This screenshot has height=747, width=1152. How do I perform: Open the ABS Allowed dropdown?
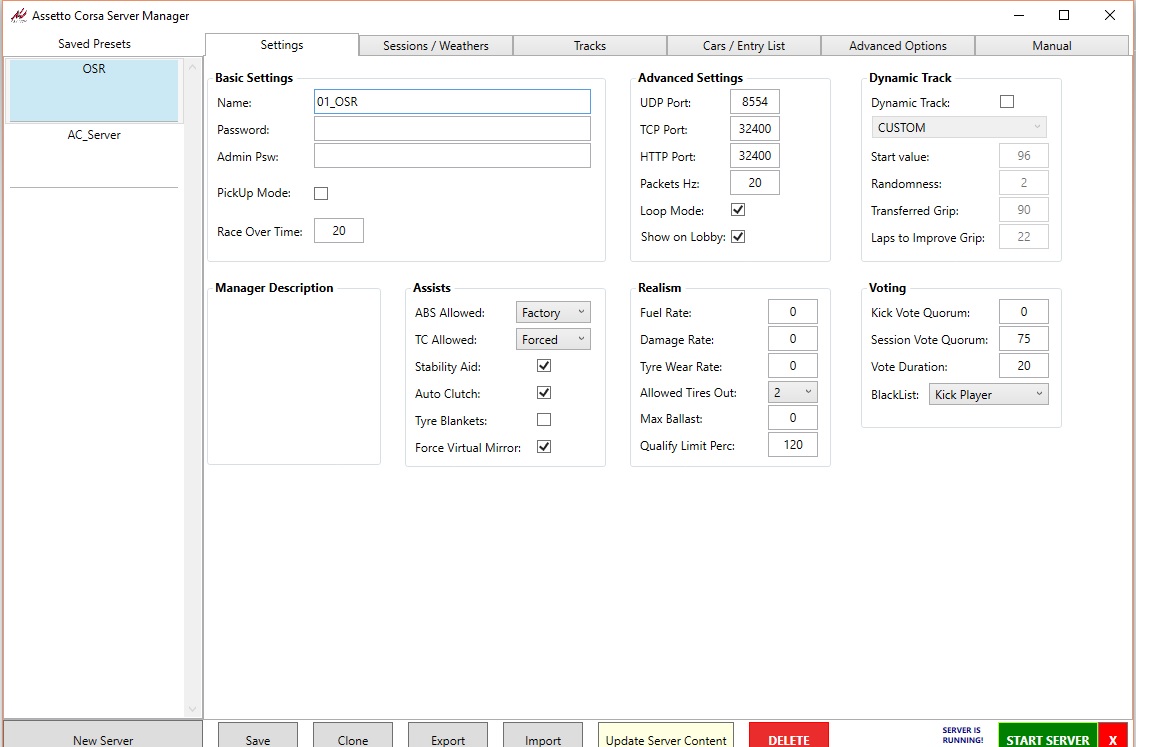tap(553, 312)
